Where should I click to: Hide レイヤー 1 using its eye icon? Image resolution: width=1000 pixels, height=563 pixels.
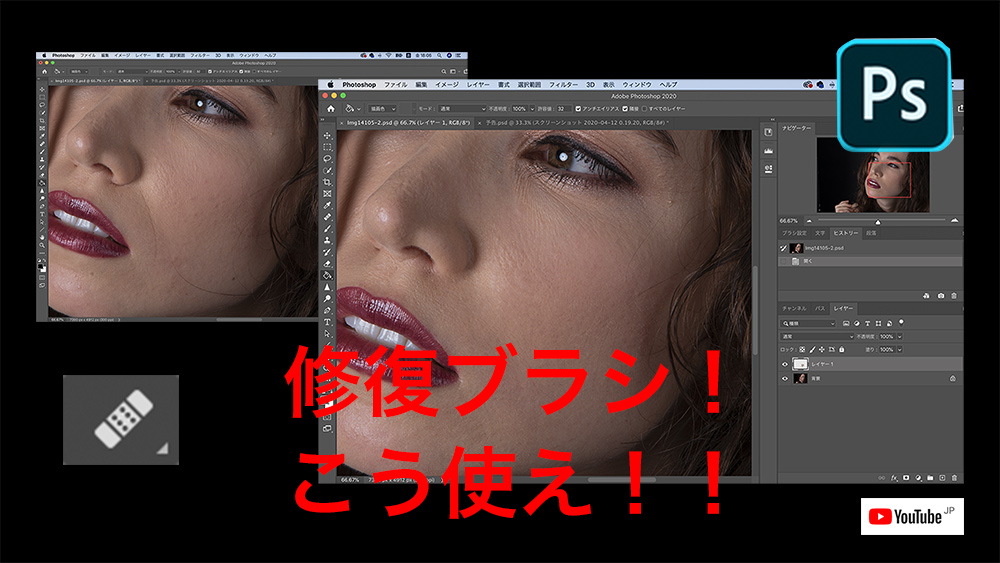tap(783, 364)
